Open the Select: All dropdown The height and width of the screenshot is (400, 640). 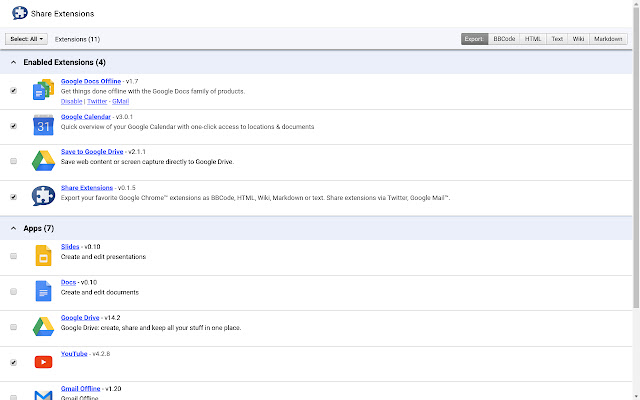(x=26, y=39)
